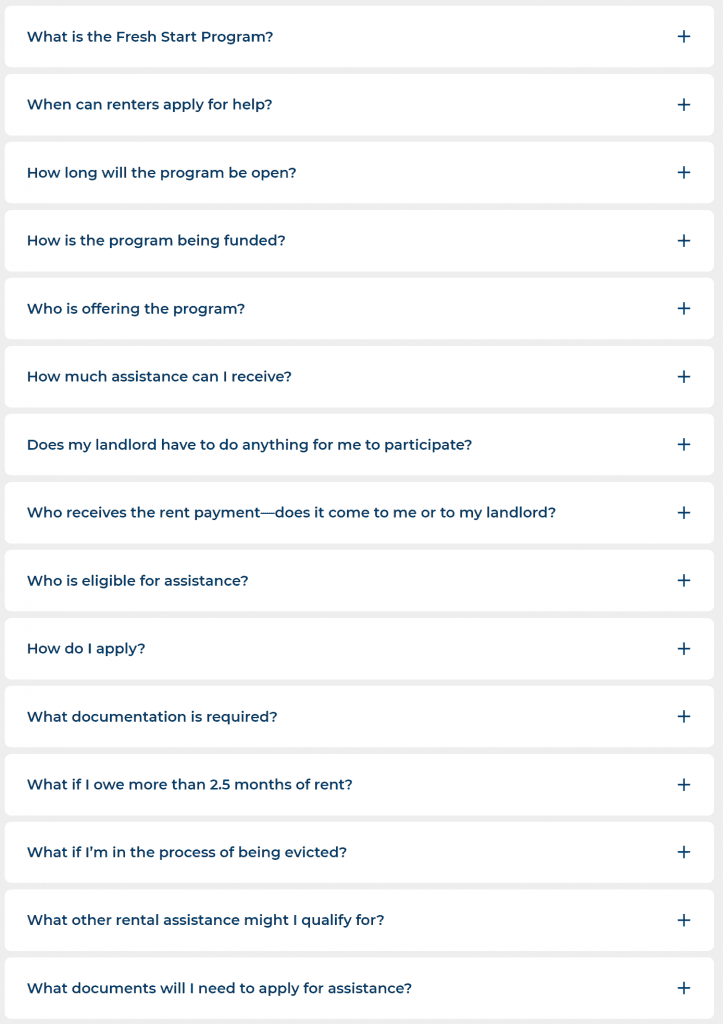The image size is (723, 1024).
Task: Click plus icon next to program open duration
Action: click(684, 173)
